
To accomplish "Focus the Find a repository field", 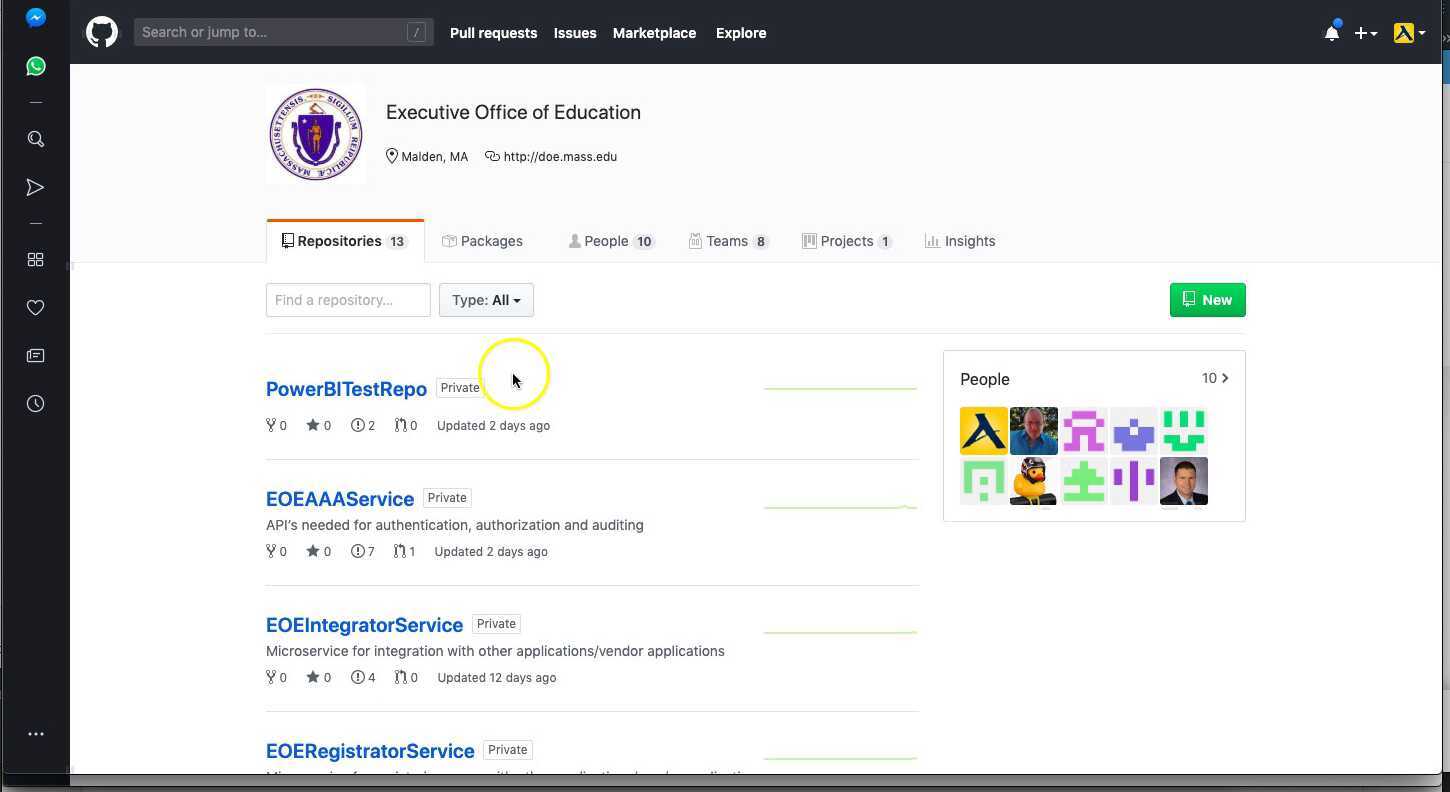I will coord(348,300).
